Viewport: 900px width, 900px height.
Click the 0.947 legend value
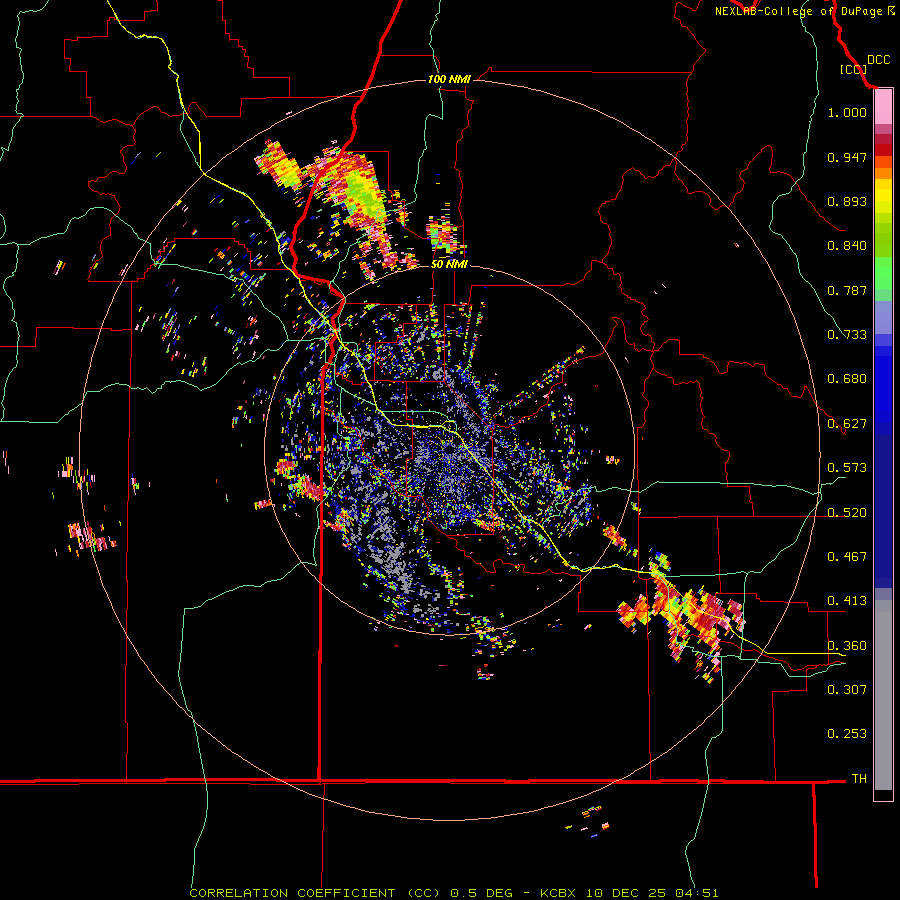point(847,157)
